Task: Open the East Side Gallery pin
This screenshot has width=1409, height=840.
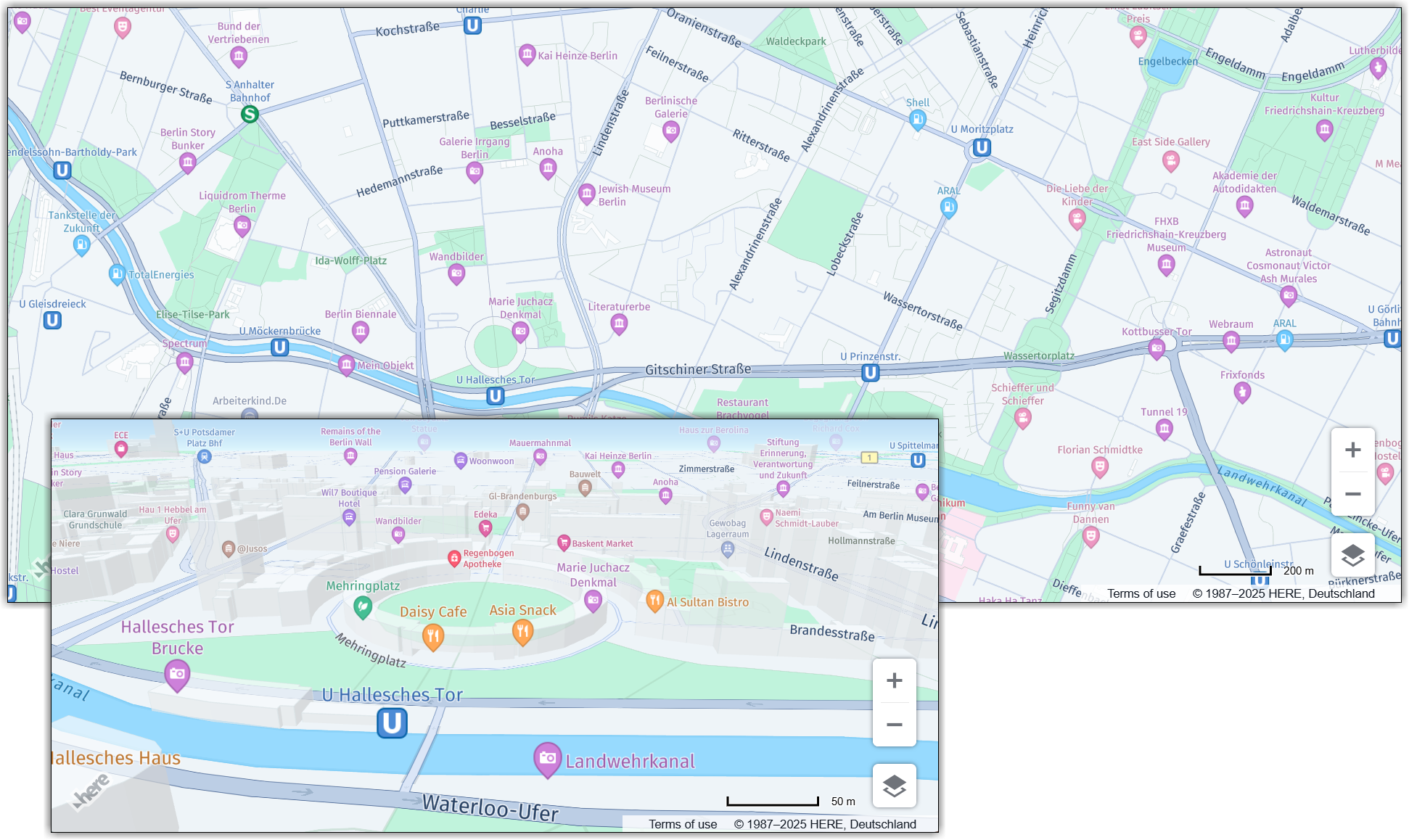Action: point(1170,162)
